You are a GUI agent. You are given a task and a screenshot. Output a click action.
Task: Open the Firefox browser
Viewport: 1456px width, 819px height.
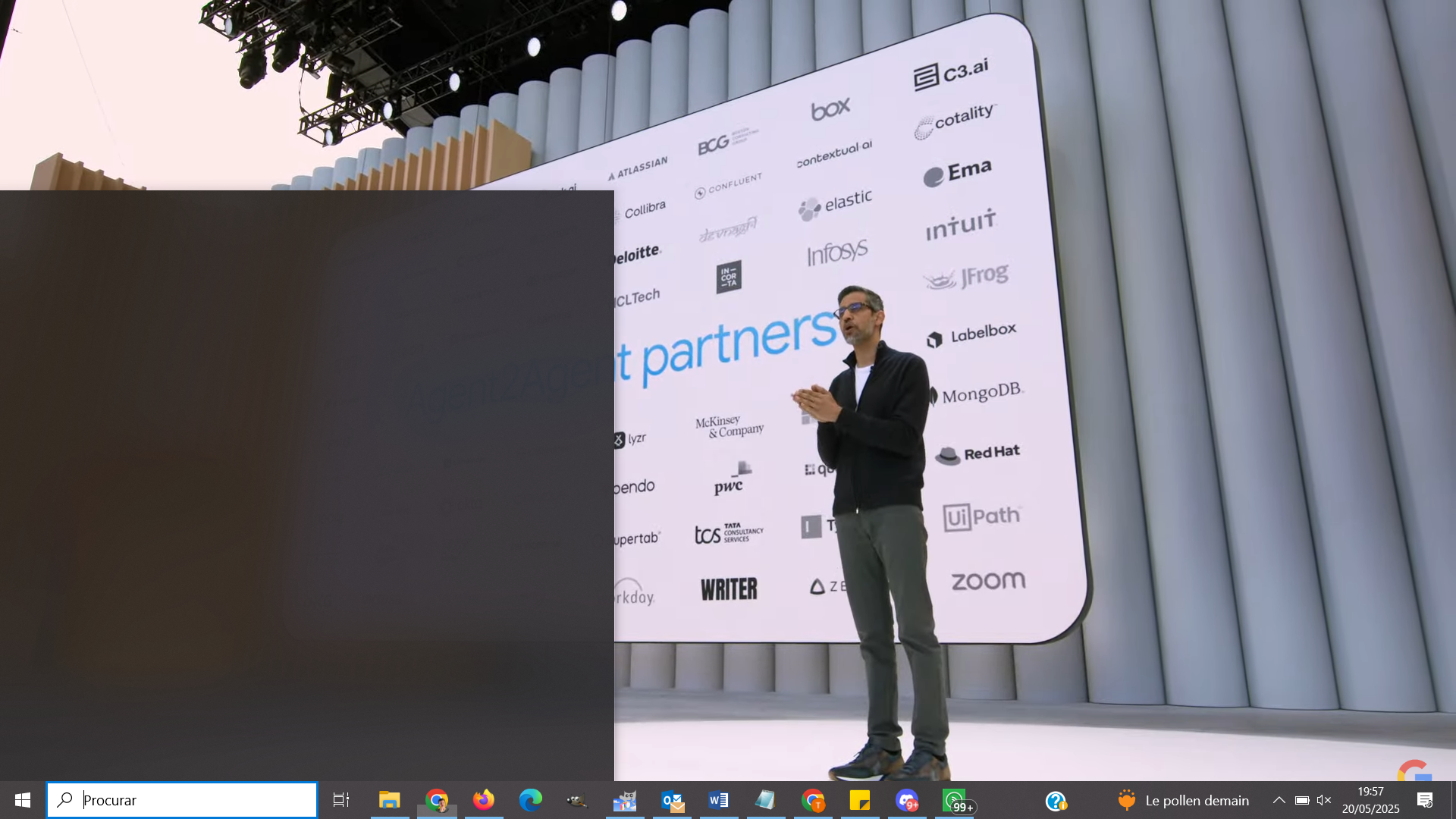click(484, 800)
